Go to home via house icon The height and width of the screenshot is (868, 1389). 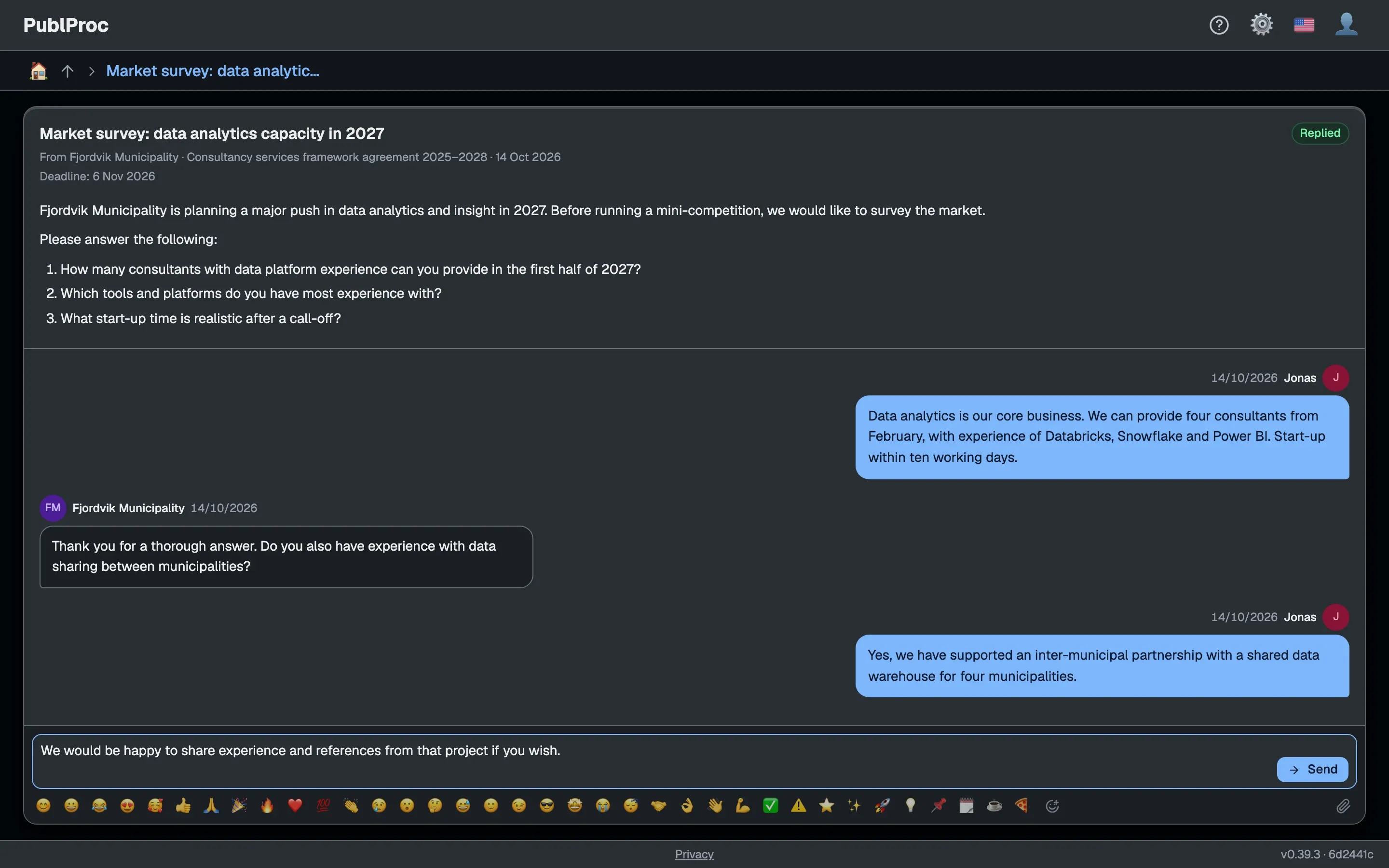(x=39, y=70)
